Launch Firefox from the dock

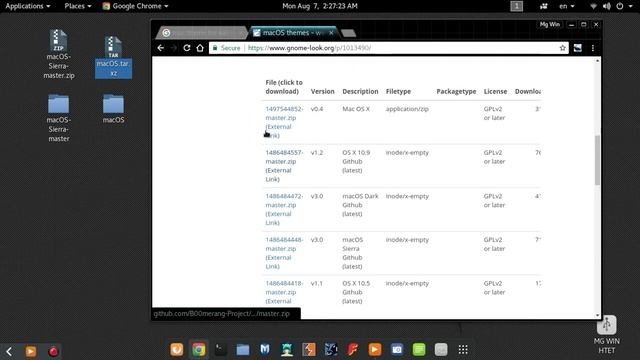pos(177,349)
